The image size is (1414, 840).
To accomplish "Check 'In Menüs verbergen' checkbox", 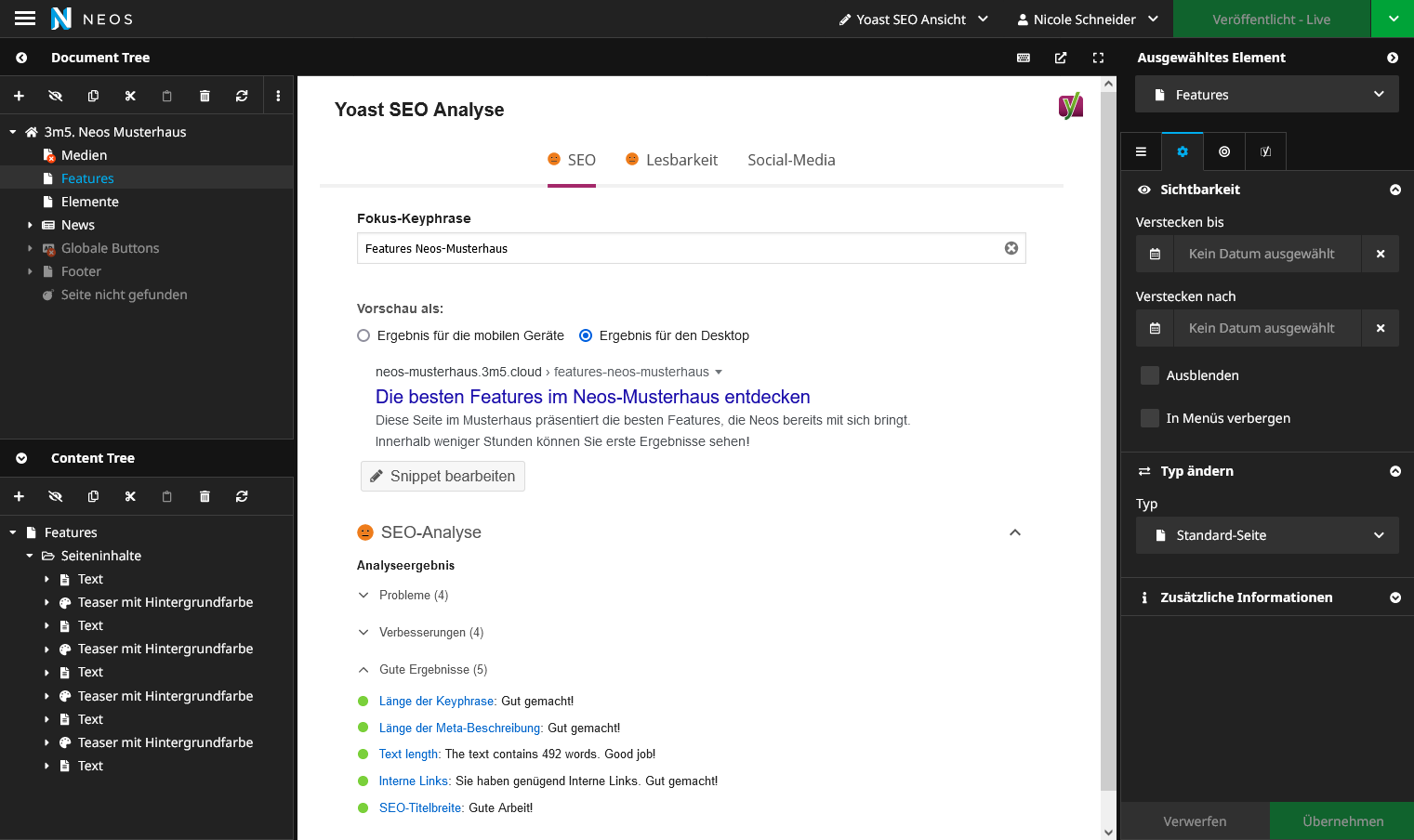I will [x=1150, y=418].
